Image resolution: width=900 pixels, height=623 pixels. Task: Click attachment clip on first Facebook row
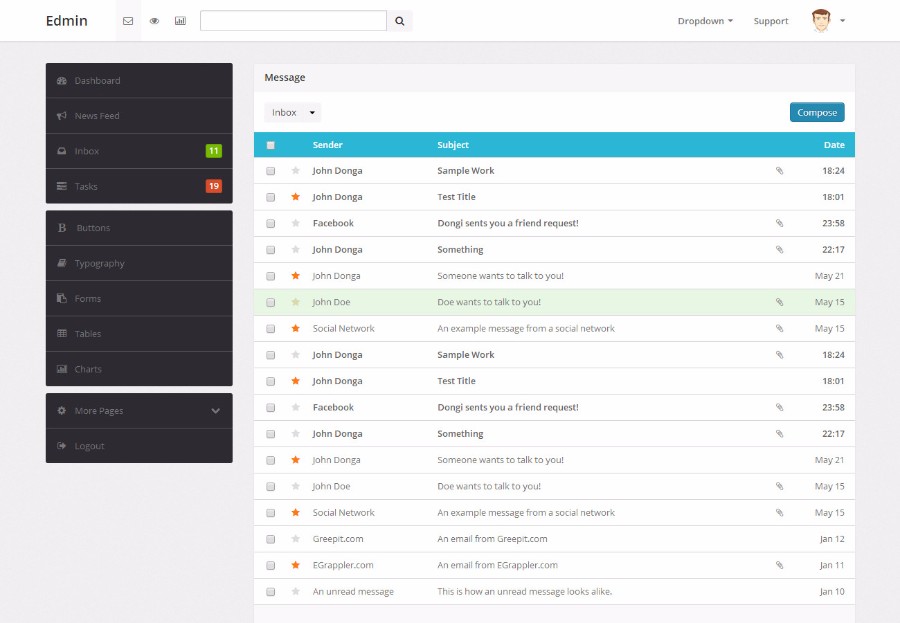pos(779,223)
